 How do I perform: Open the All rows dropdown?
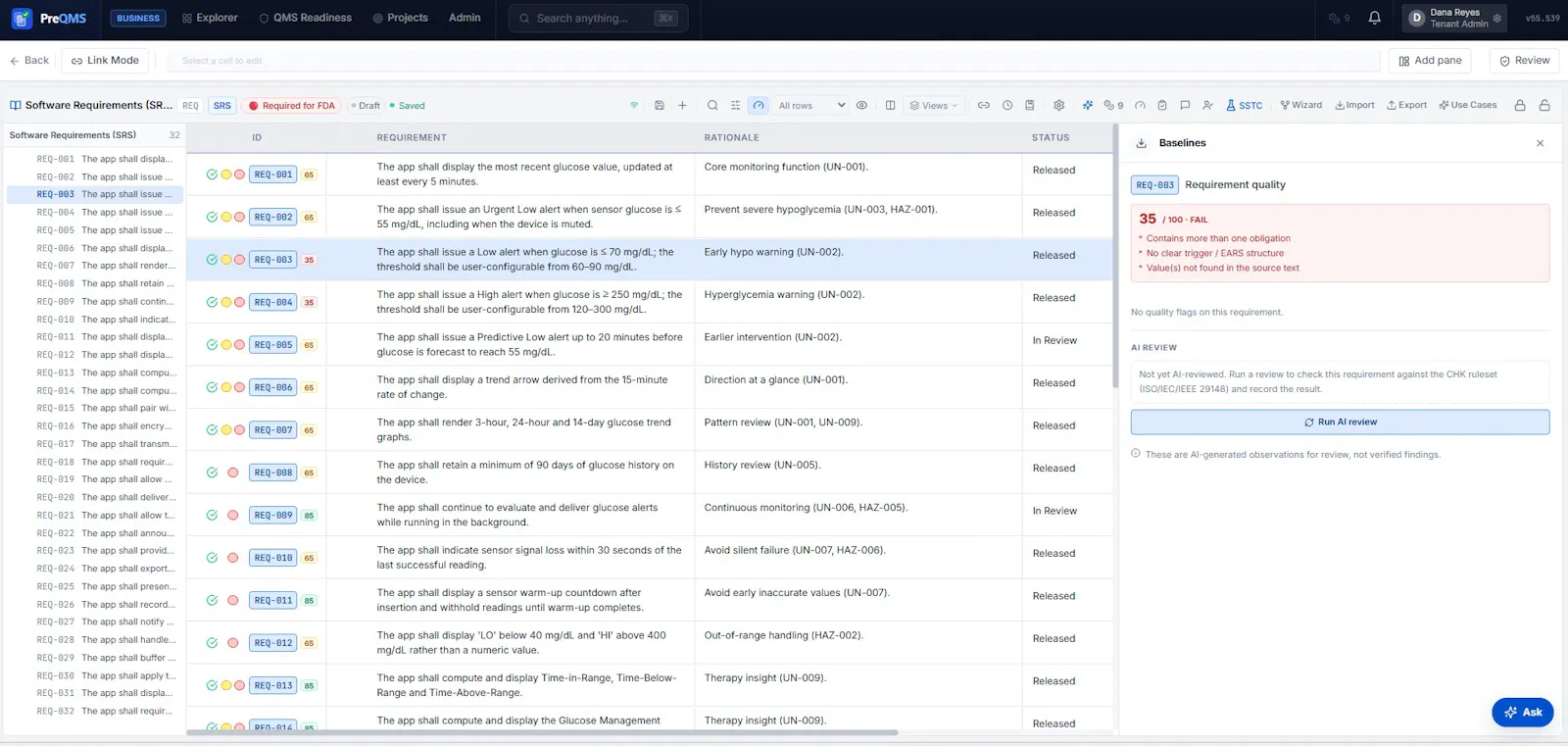[x=810, y=105]
